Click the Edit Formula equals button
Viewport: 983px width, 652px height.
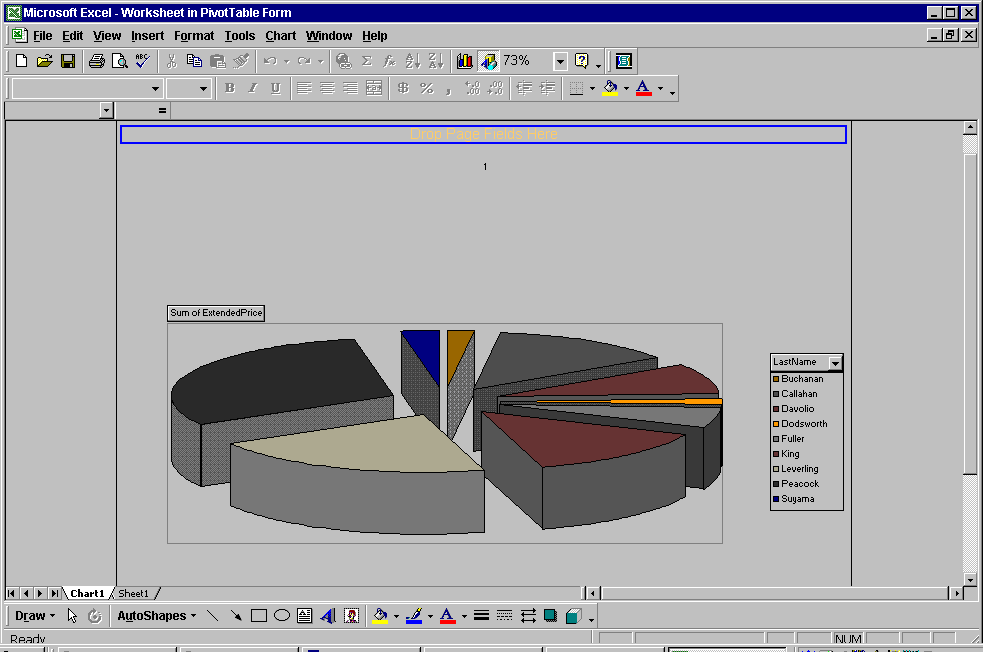click(162, 111)
